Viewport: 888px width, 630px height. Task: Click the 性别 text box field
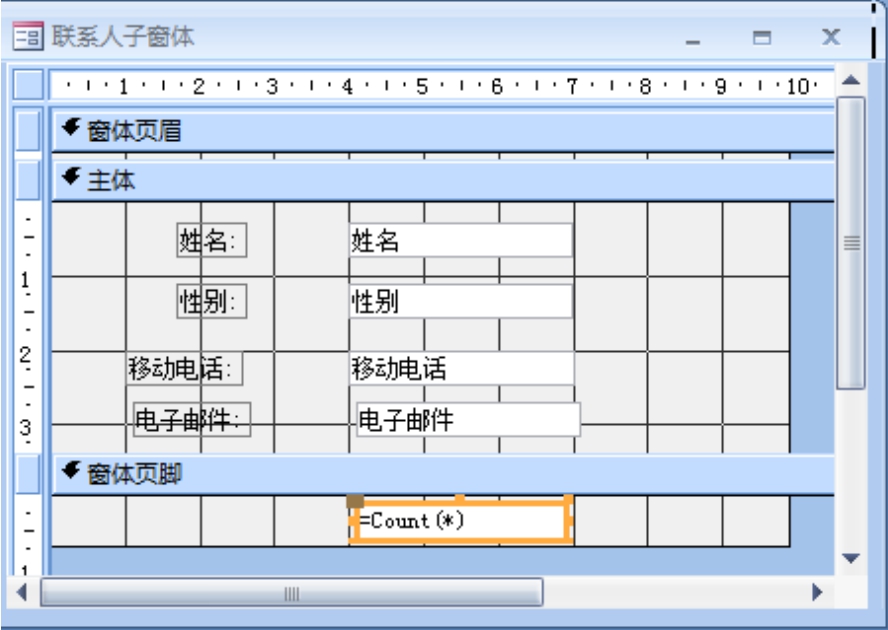460,302
